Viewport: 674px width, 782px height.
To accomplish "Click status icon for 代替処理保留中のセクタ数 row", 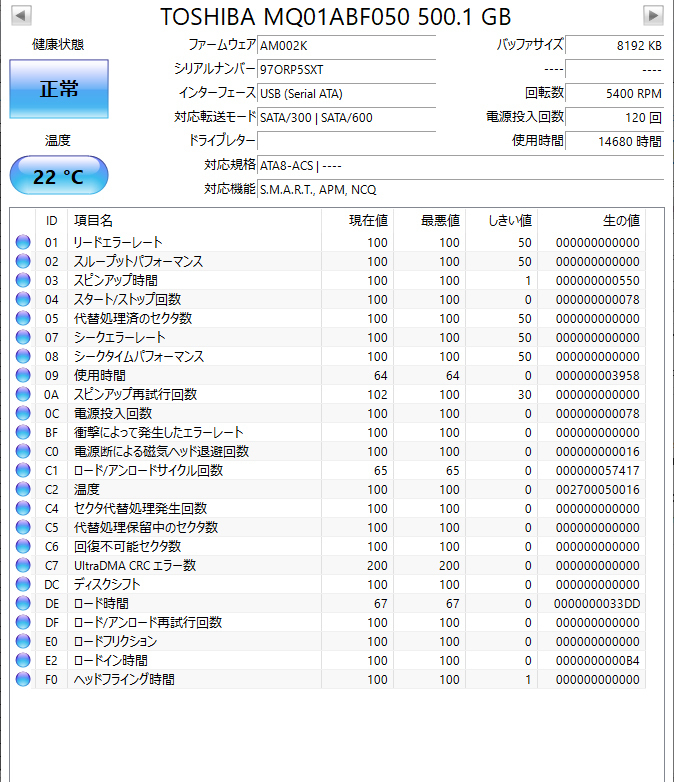I will coord(23,527).
